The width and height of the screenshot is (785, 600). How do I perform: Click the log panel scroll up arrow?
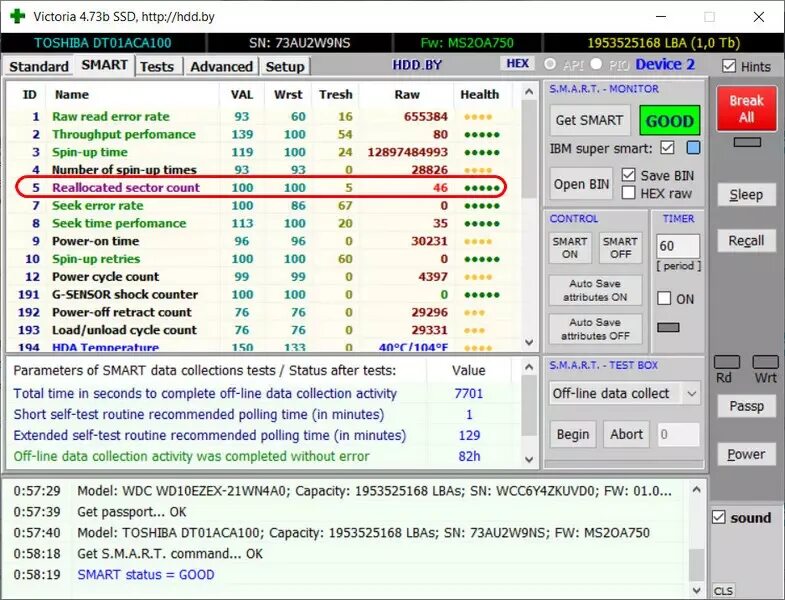point(696,489)
